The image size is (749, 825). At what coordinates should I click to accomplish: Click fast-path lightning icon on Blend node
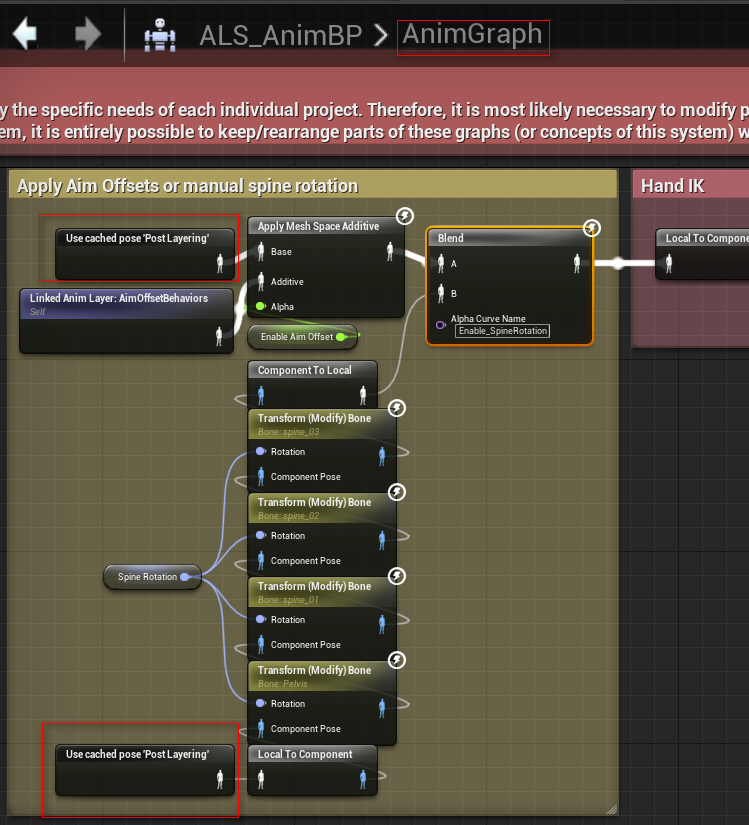coord(592,228)
